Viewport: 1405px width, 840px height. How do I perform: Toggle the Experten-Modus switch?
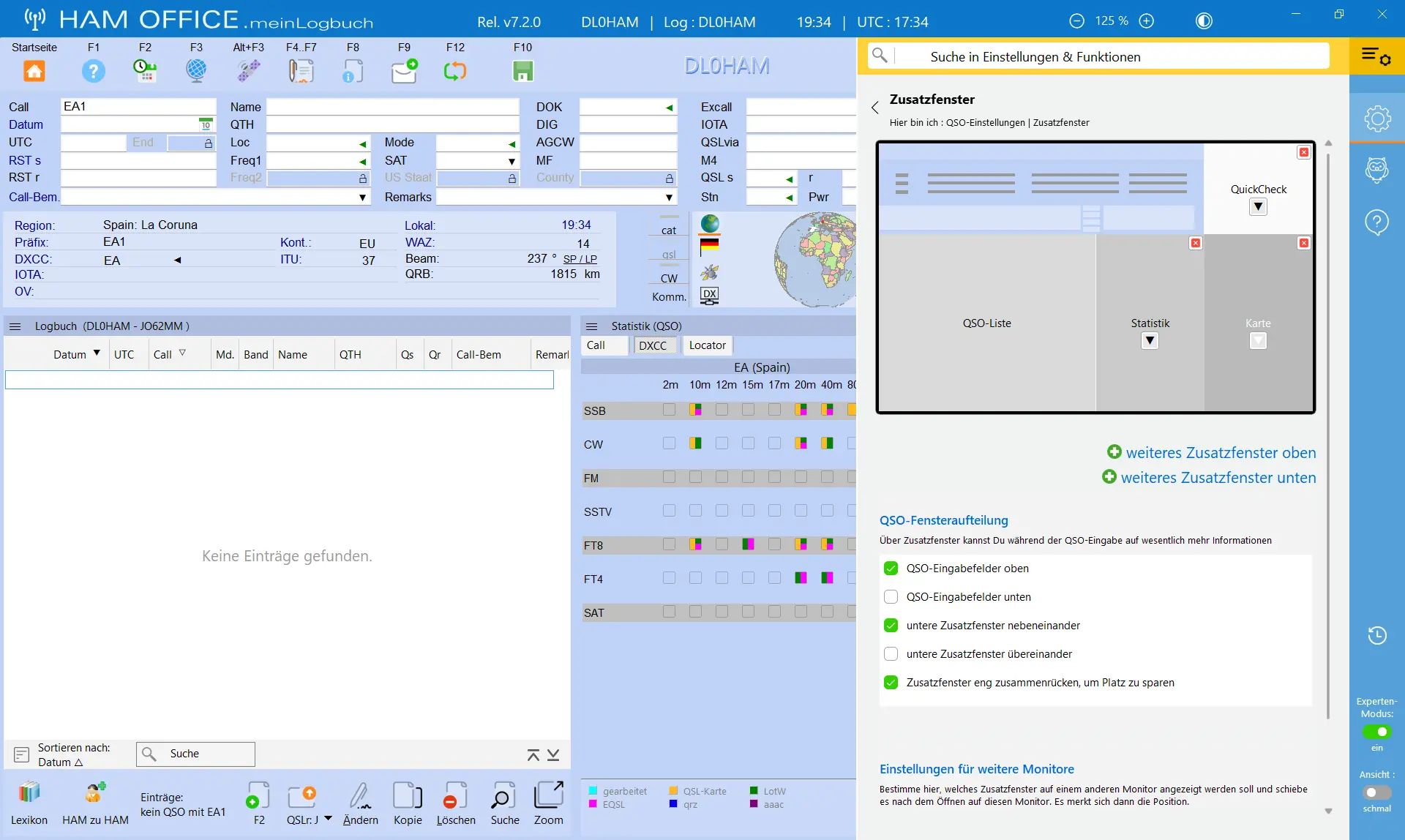tap(1376, 732)
